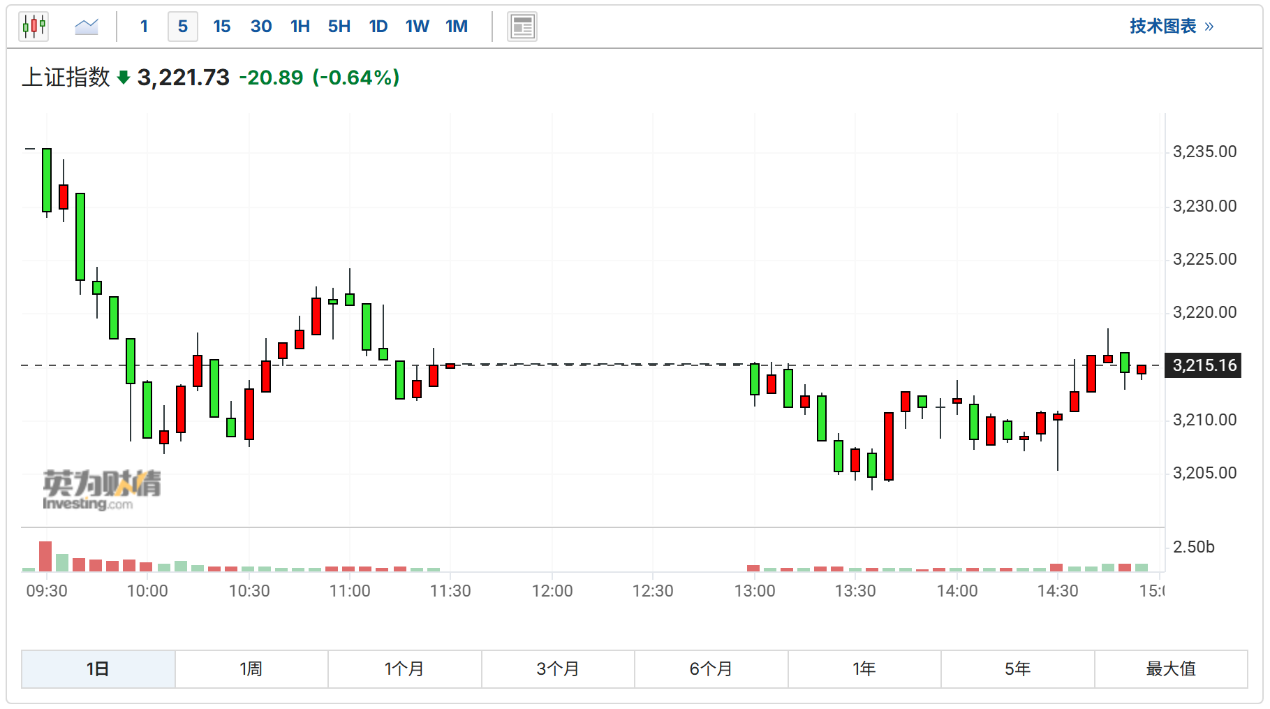
Task: Open the news panel icon
Action: click(x=522, y=26)
